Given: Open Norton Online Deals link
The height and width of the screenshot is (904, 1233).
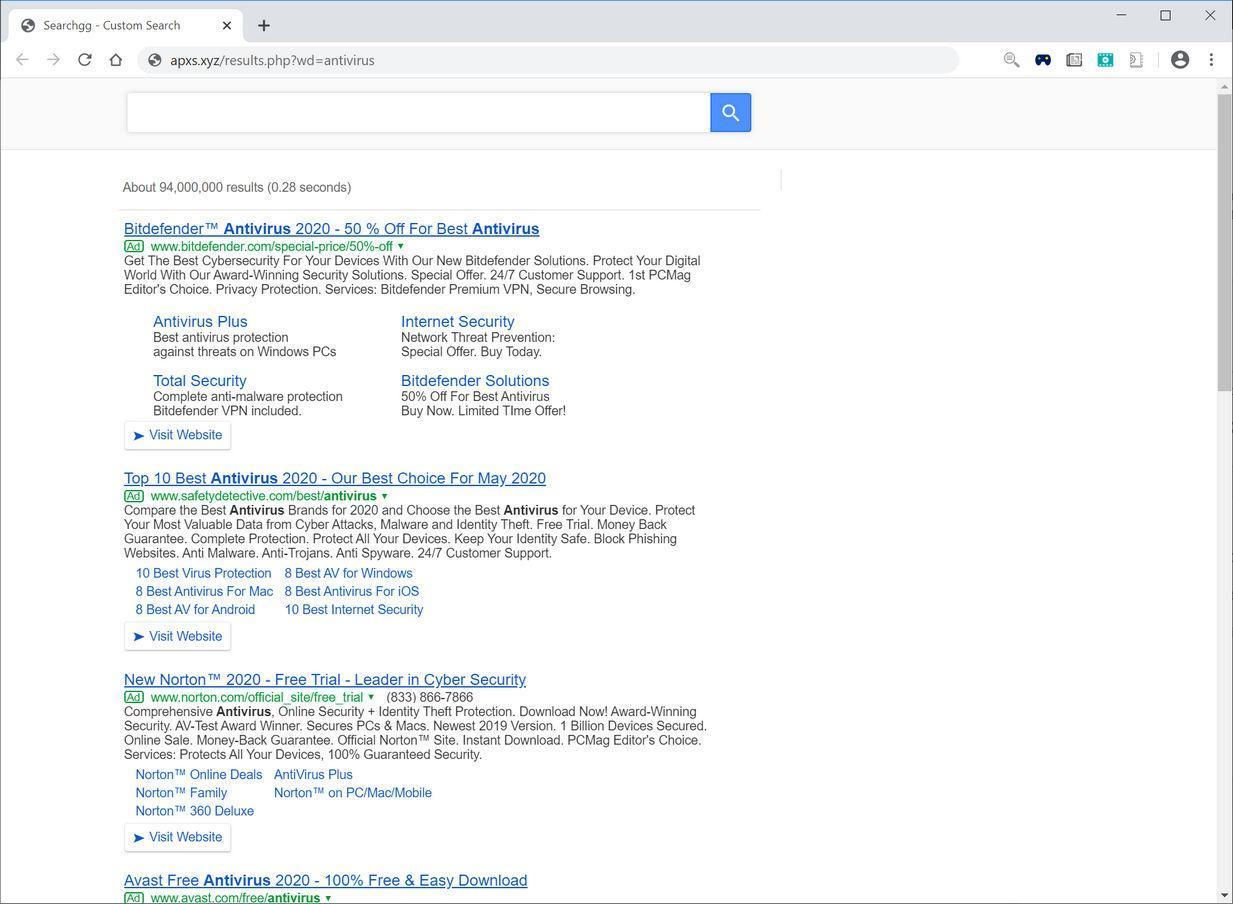Looking at the screenshot, I should tap(199, 774).
